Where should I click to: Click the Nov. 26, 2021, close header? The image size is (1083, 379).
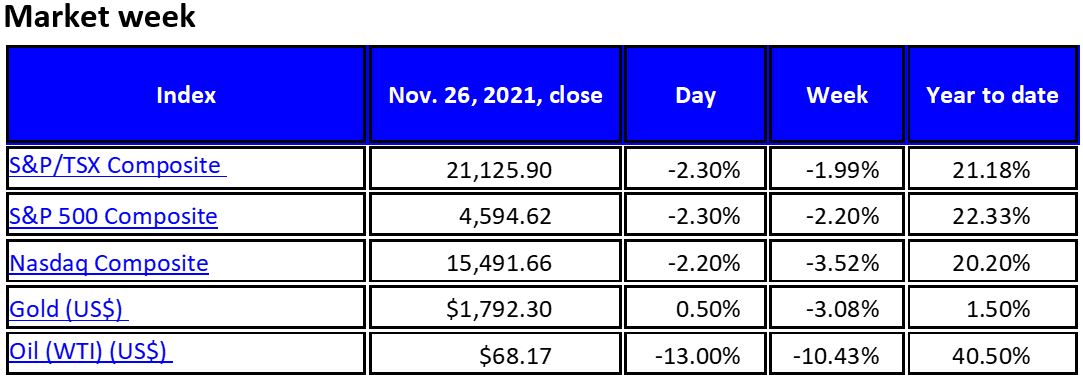[x=495, y=95]
